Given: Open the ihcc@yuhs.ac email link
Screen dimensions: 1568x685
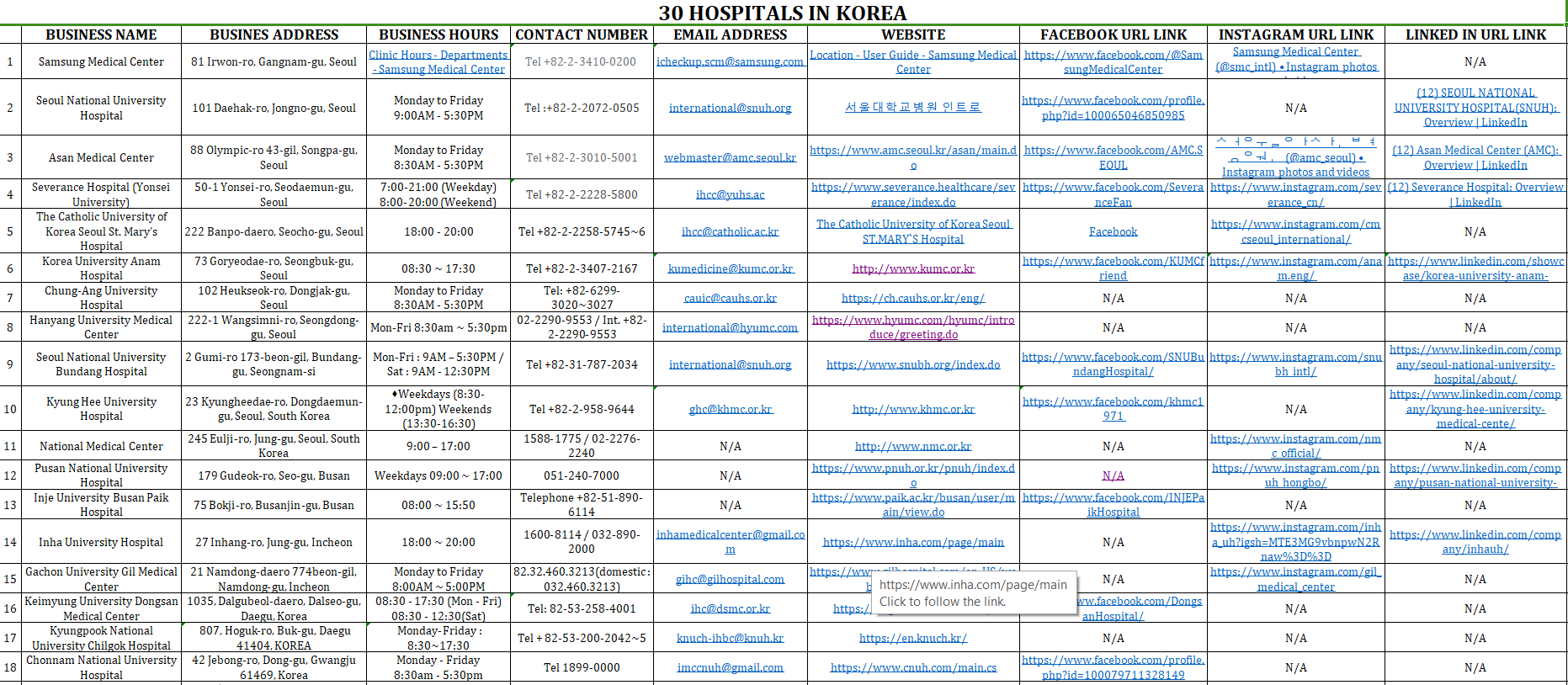Looking at the screenshot, I should (x=730, y=194).
